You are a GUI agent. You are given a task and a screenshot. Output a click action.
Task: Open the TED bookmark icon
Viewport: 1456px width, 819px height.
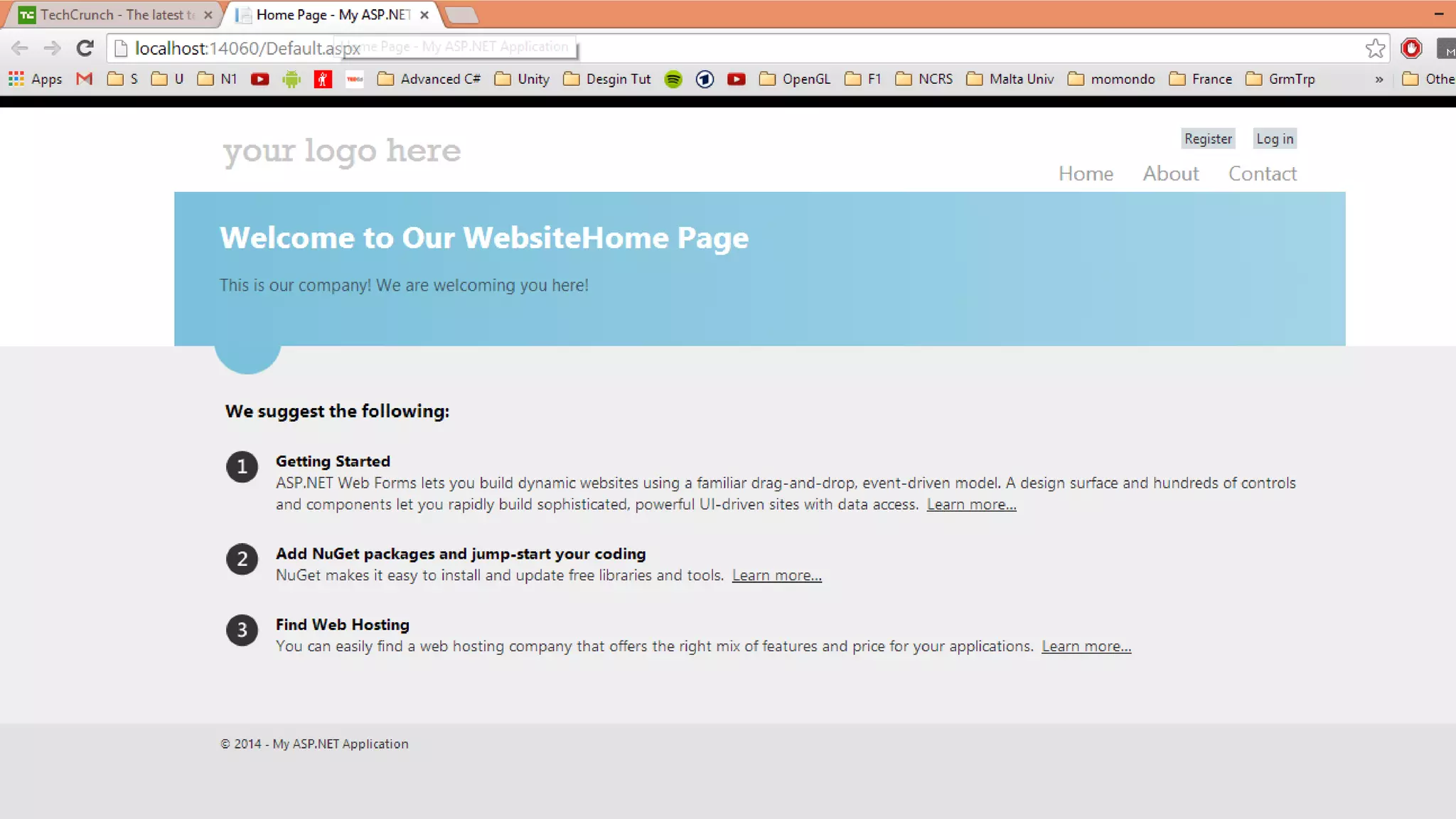pos(354,79)
